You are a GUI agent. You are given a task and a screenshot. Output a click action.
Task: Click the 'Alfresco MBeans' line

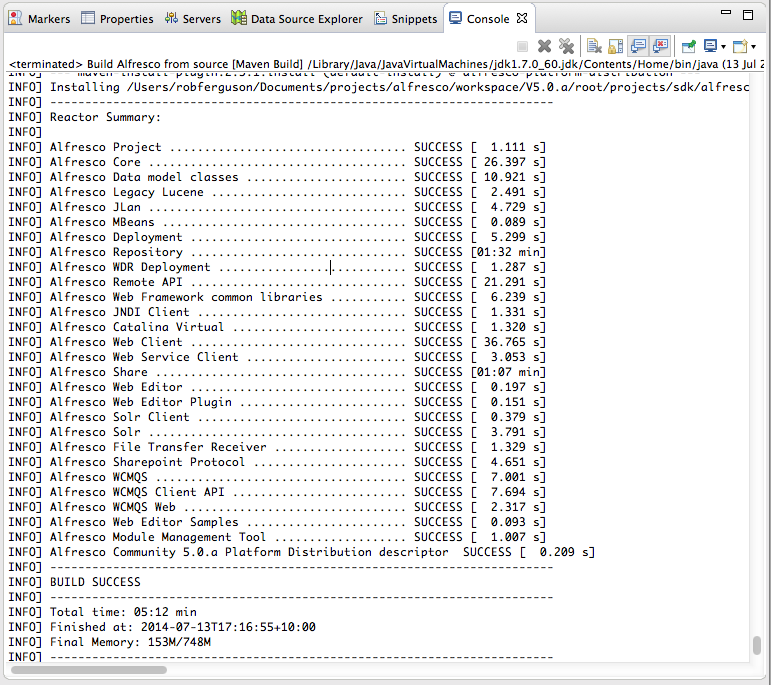pyautogui.click(x=277, y=222)
